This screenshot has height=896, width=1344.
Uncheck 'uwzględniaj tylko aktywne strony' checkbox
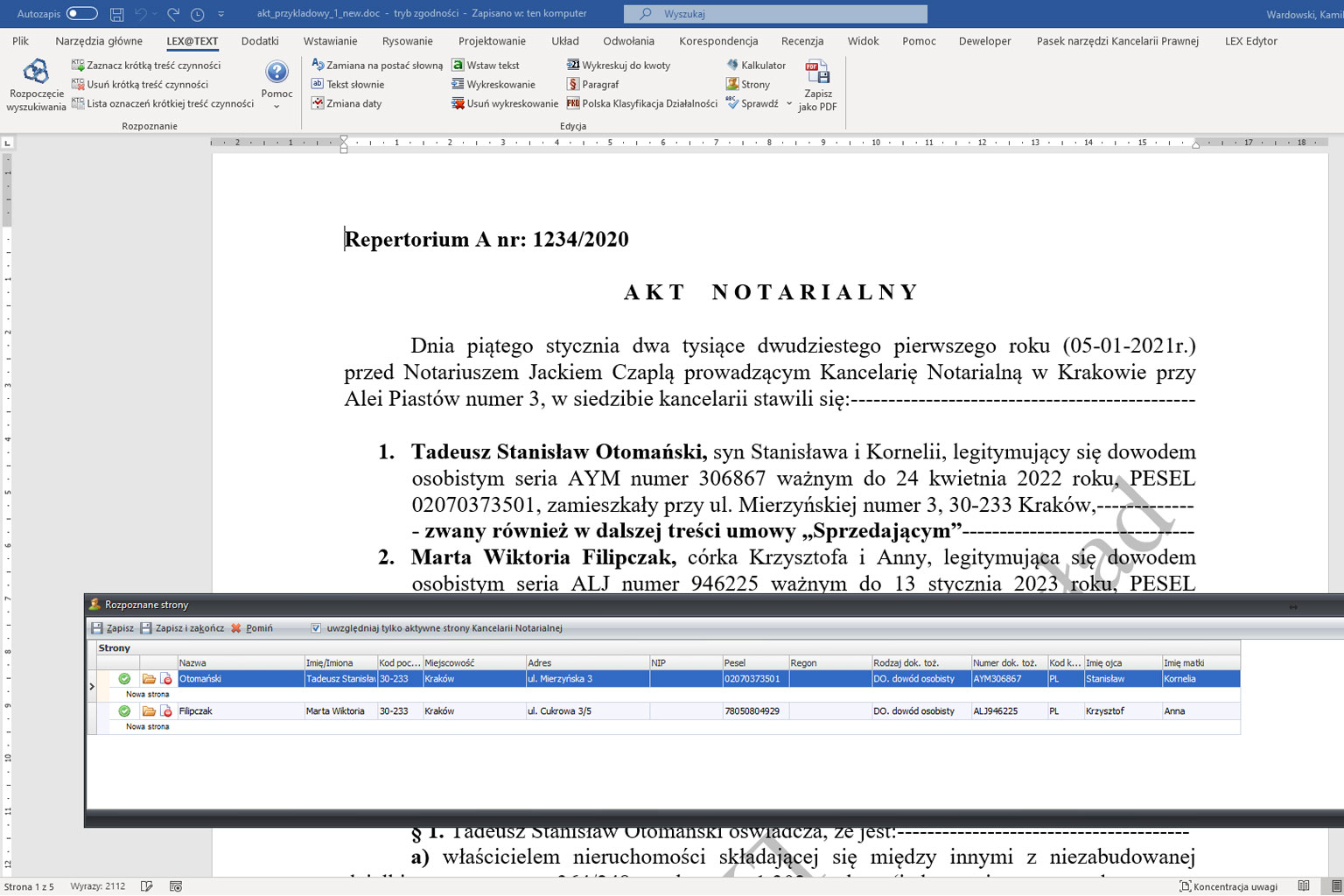pyautogui.click(x=316, y=628)
